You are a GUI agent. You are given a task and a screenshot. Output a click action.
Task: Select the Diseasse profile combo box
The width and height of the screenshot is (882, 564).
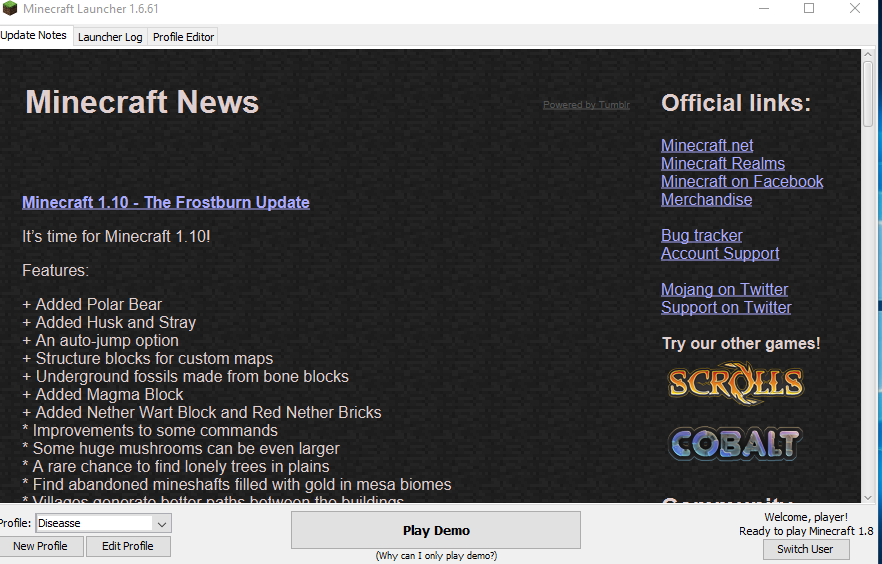[x=104, y=524]
